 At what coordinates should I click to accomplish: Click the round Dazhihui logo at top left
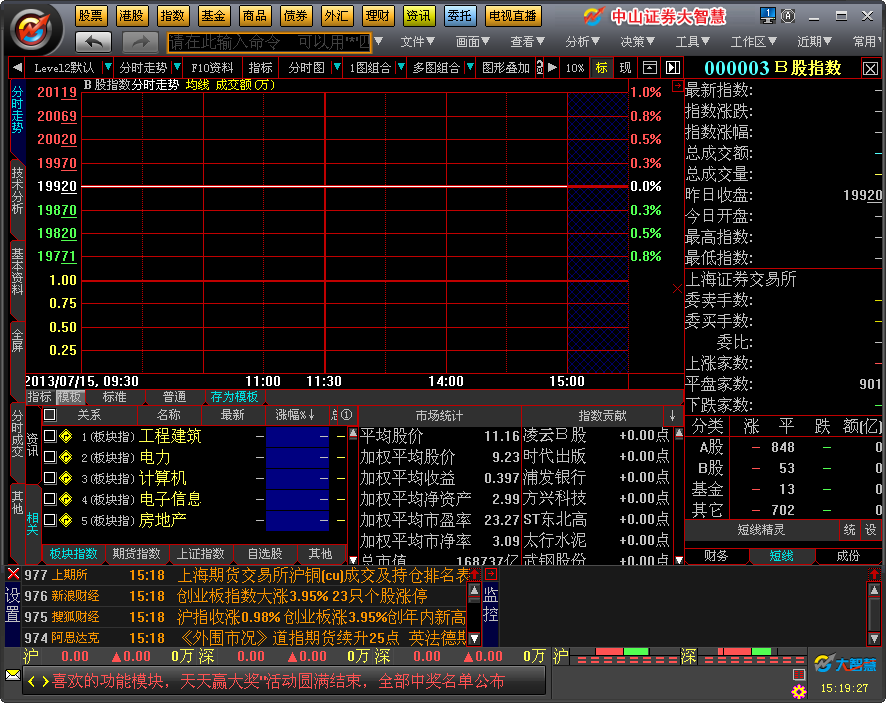[33, 27]
